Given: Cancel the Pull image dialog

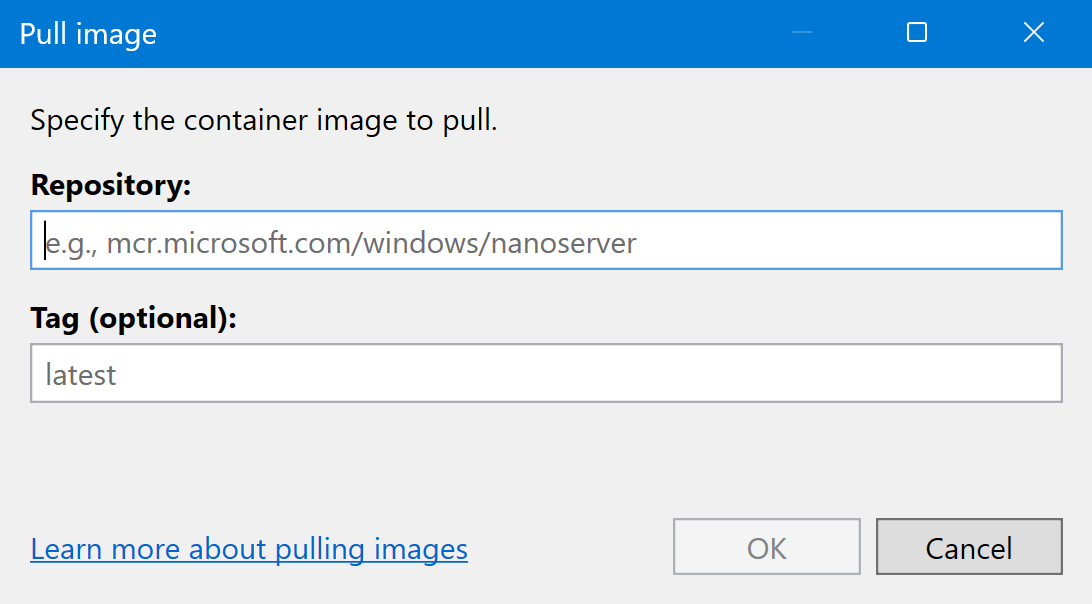Looking at the screenshot, I should [968, 547].
